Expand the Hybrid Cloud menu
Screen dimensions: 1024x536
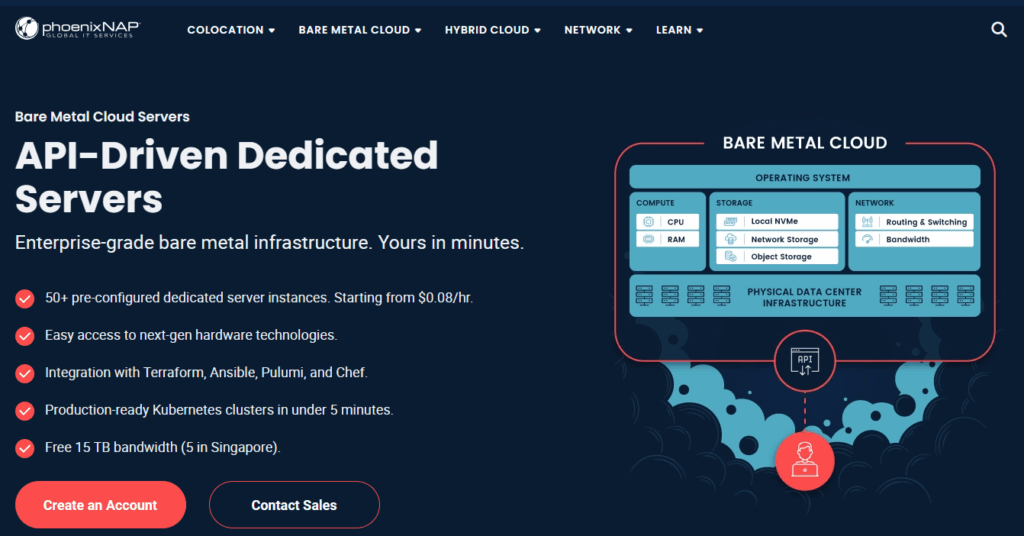coord(492,30)
